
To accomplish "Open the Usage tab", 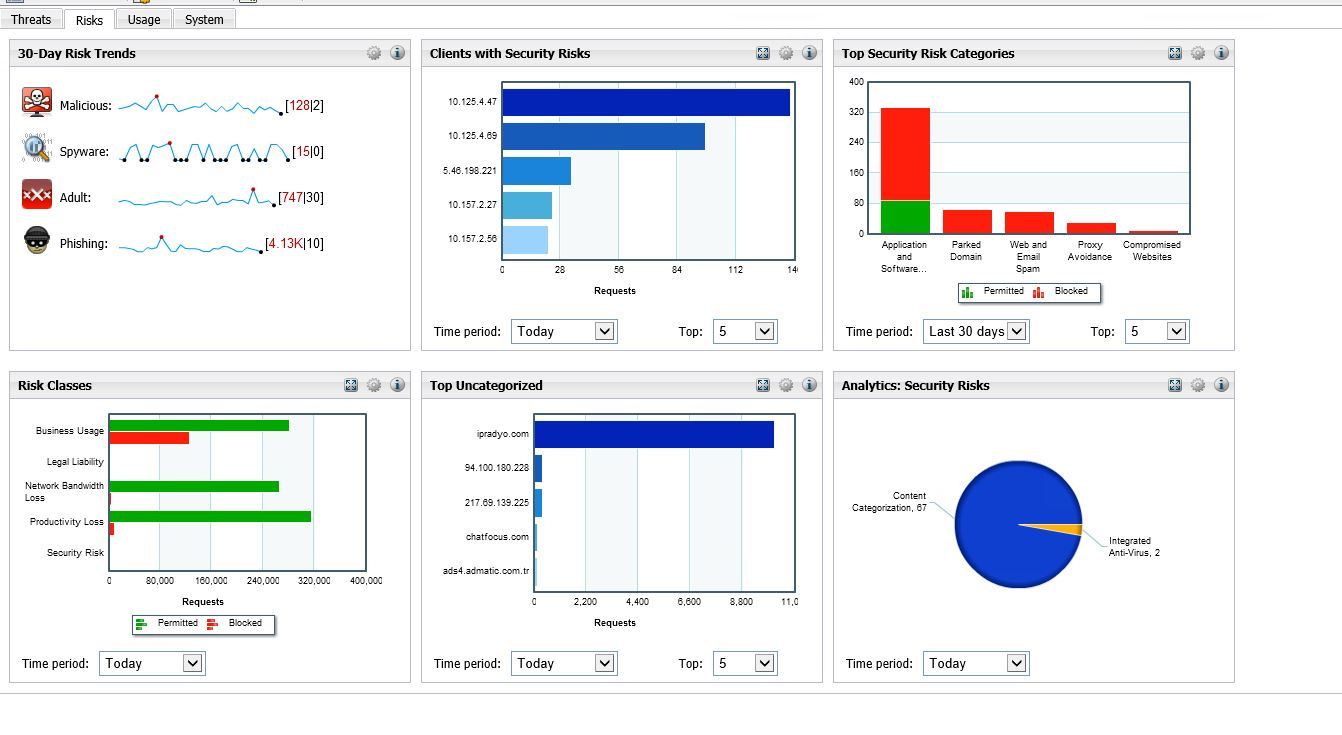I will point(144,19).
